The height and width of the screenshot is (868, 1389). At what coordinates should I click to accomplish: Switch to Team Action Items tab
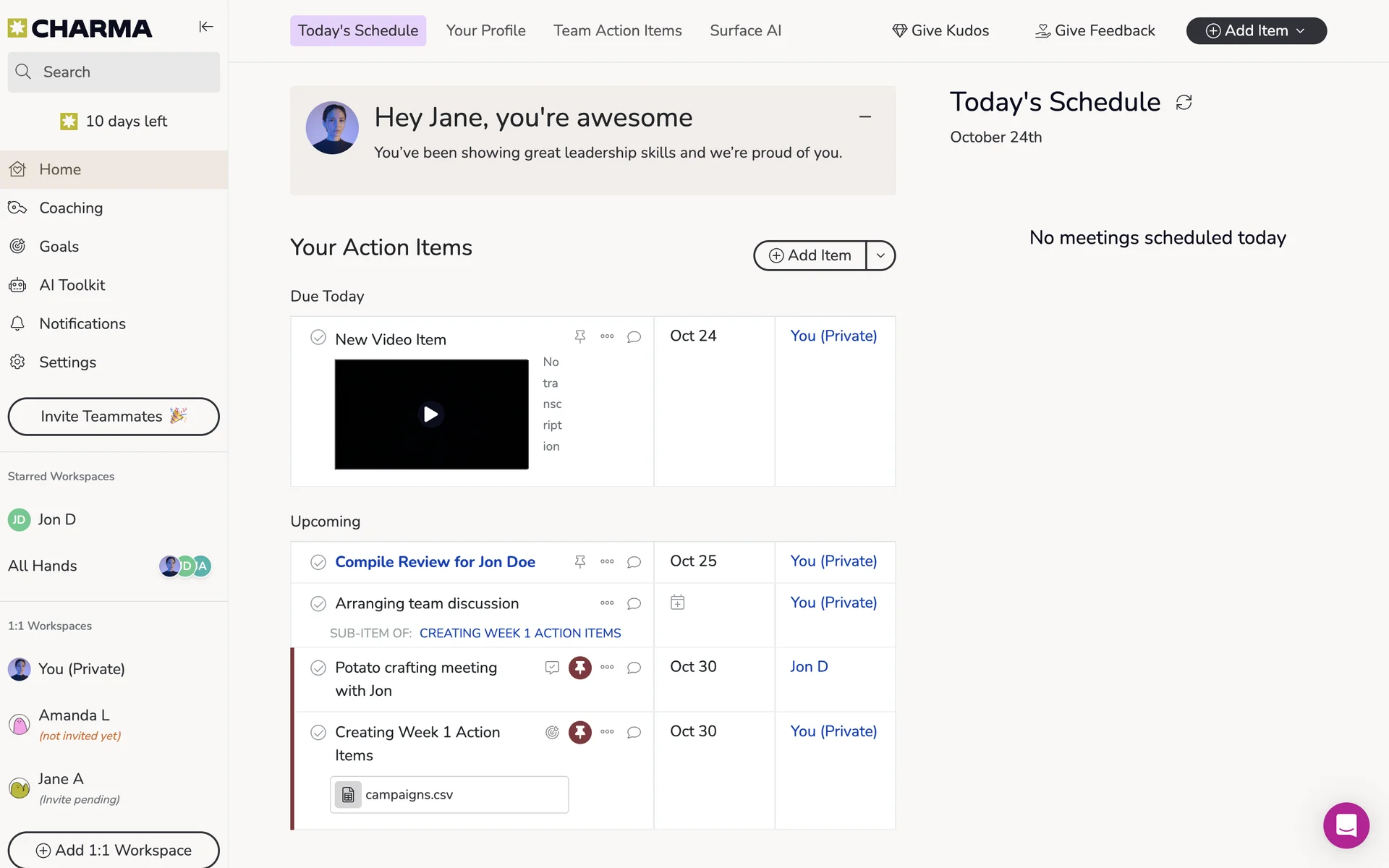coord(617,30)
